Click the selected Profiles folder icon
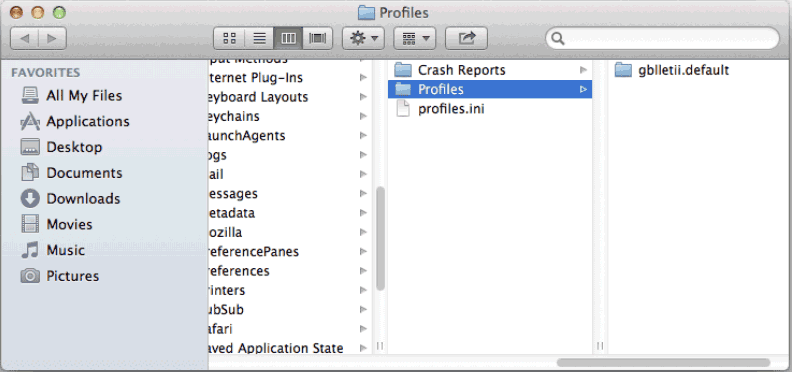 (x=403, y=89)
